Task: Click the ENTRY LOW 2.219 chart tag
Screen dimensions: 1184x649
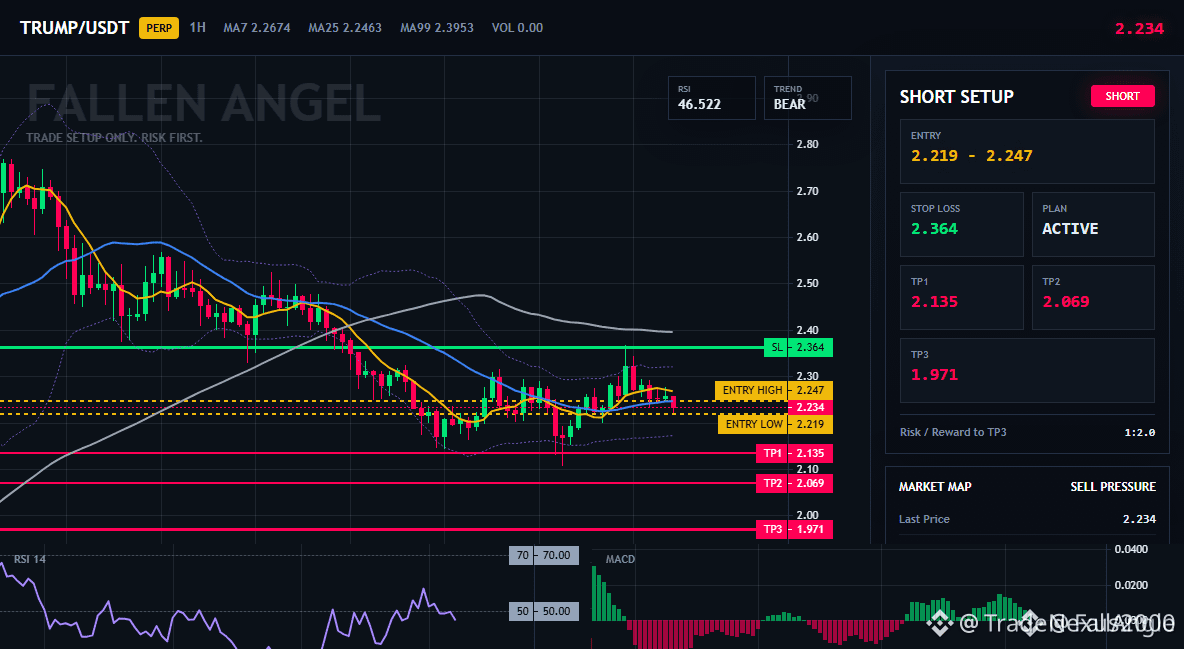Action: tap(775, 424)
